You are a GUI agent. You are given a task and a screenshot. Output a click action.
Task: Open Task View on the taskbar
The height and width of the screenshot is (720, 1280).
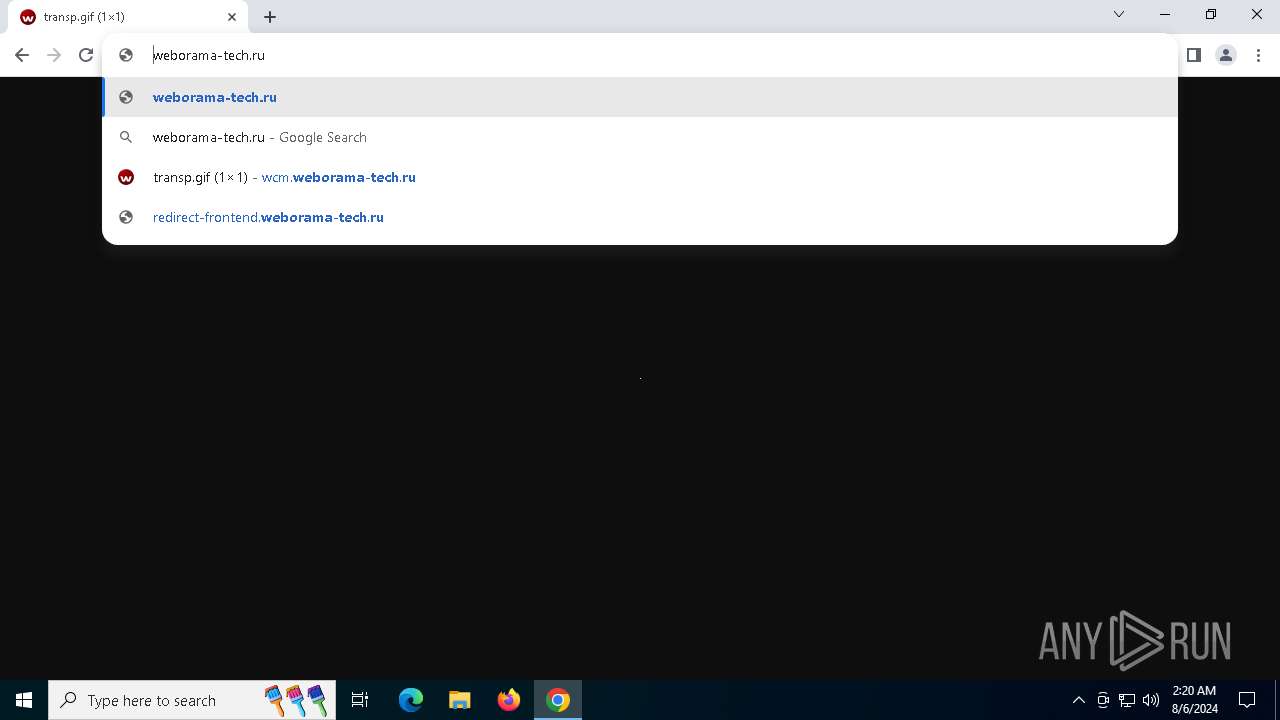360,700
